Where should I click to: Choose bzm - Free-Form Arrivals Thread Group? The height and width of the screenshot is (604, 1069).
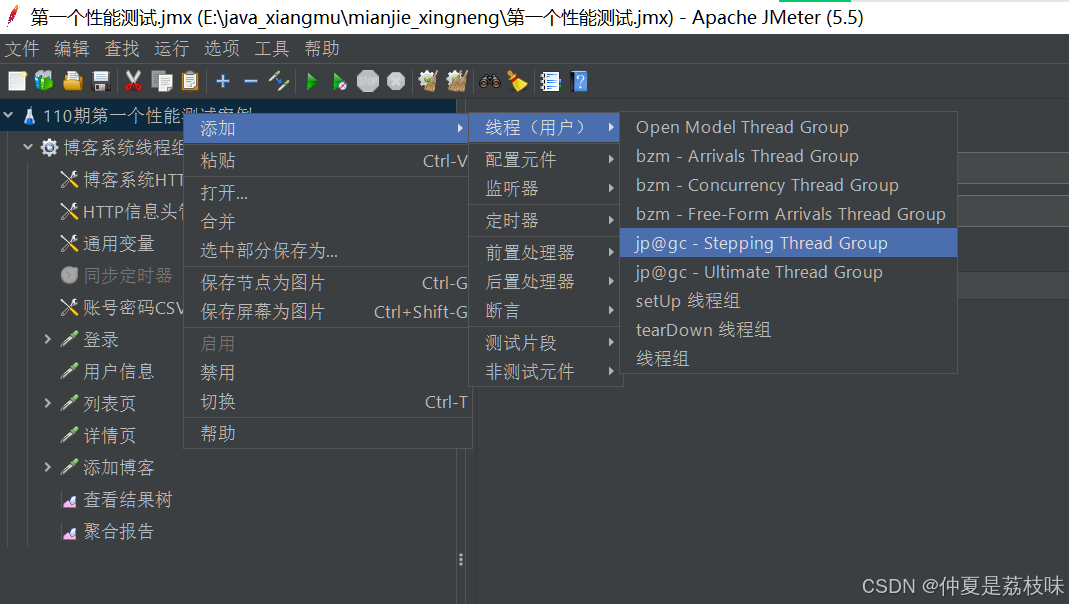[789, 214]
